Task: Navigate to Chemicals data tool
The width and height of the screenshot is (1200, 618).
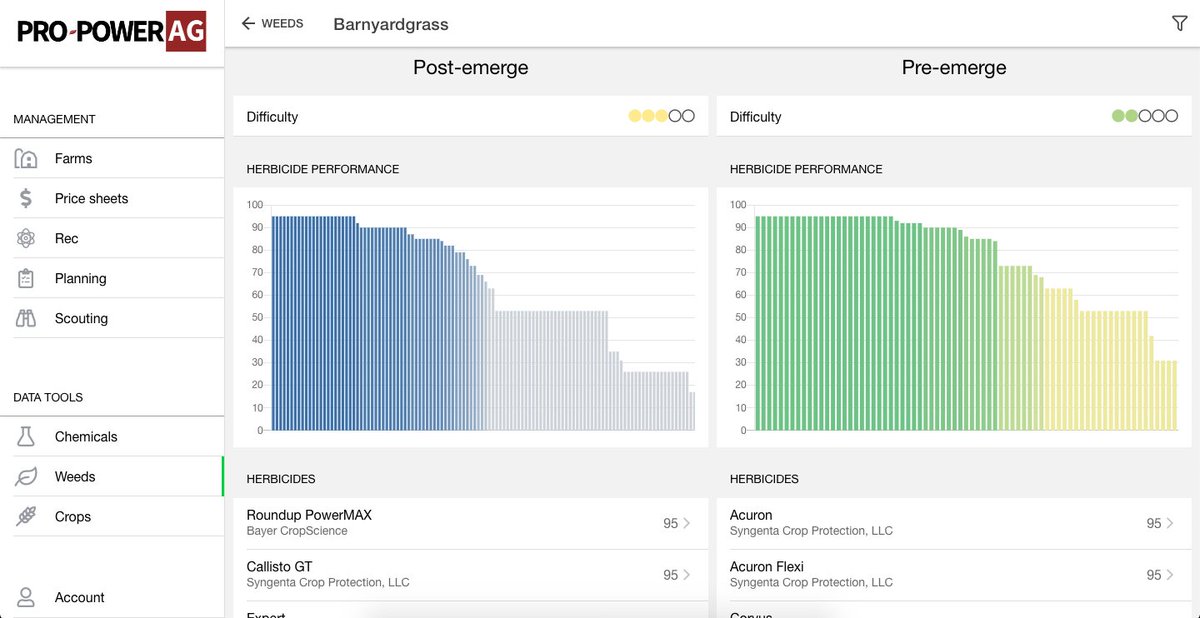Action: (112, 436)
